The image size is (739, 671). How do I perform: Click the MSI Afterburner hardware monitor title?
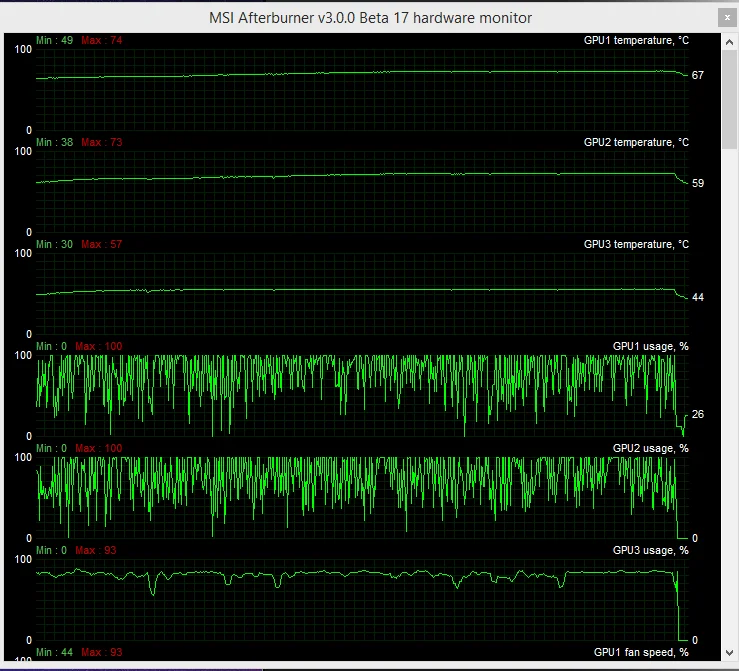point(370,18)
